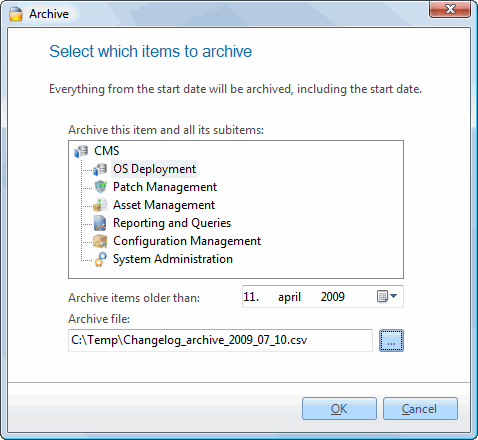Click the System Administration gear icon

click(x=100, y=259)
